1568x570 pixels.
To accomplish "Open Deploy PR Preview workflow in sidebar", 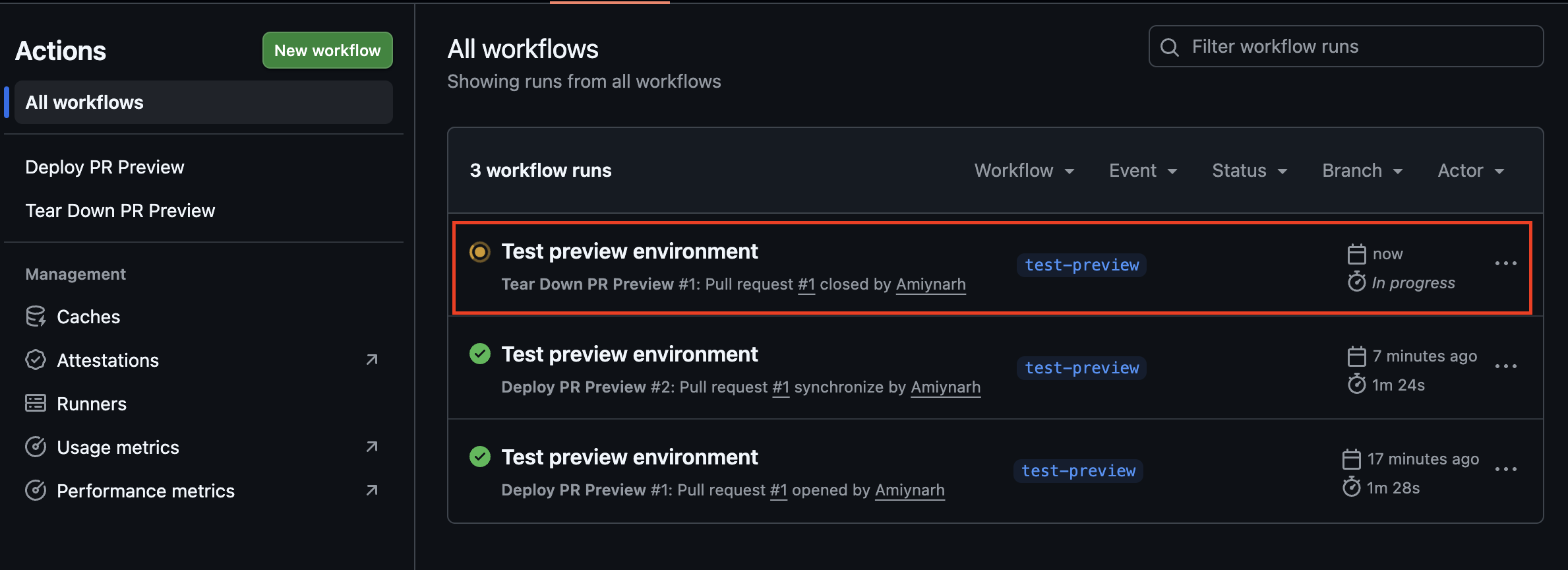I will pos(105,168).
